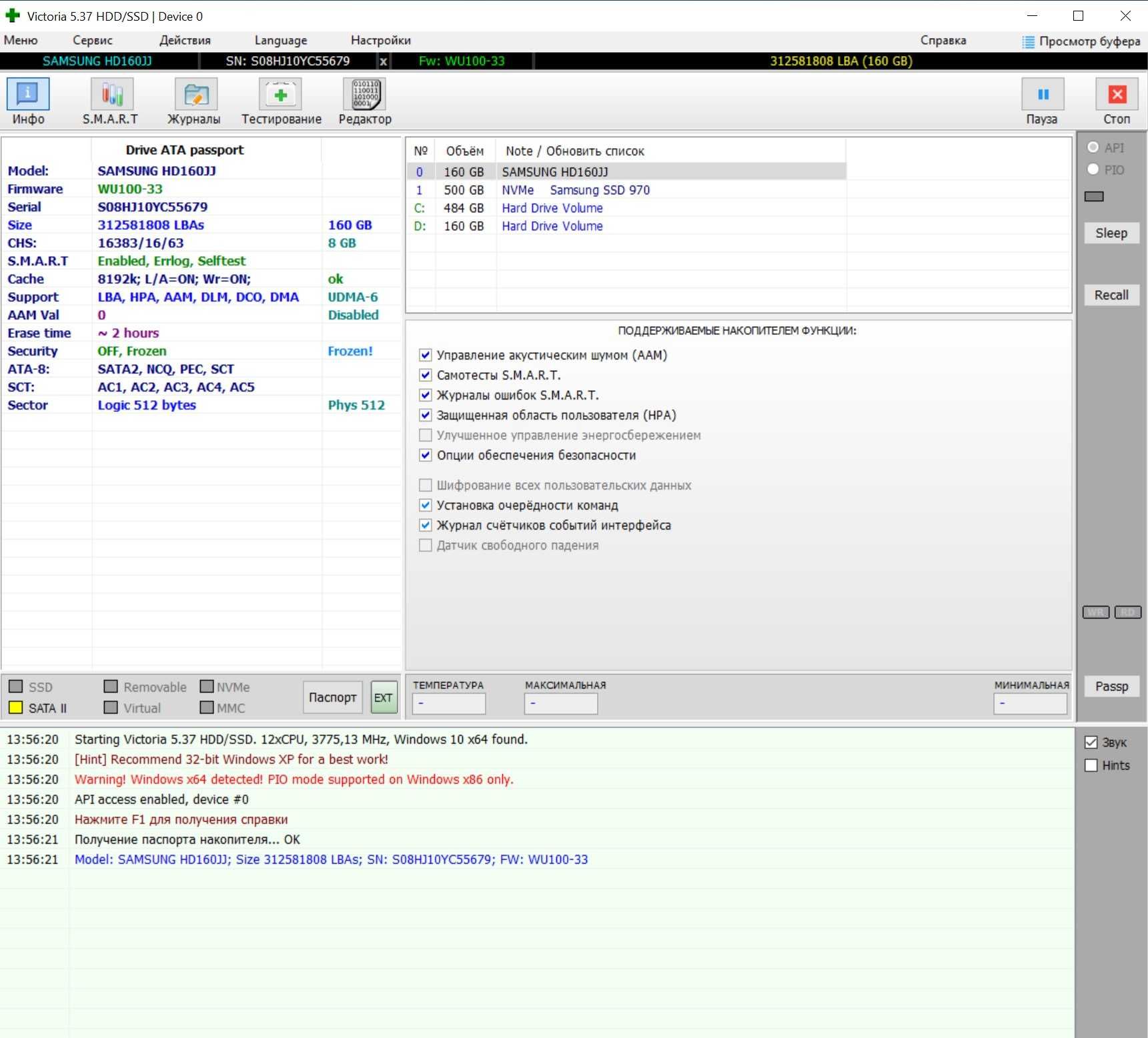Open the Сервис menu
The width and height of the screenshot is (1148, 1038).
[x=93, y=41]
